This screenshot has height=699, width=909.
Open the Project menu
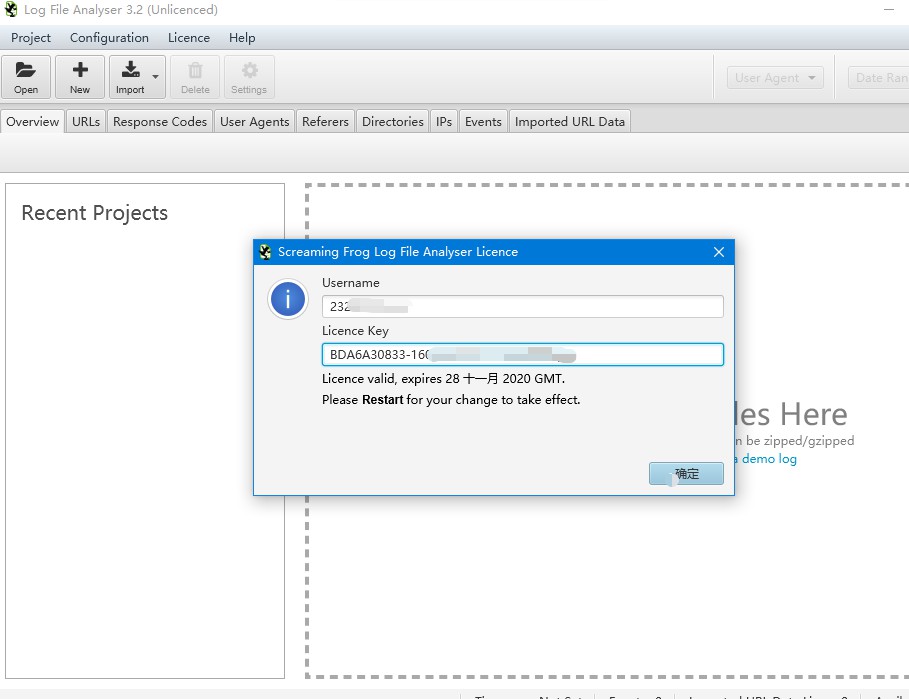pyautogui.click(x=31, y=38)
